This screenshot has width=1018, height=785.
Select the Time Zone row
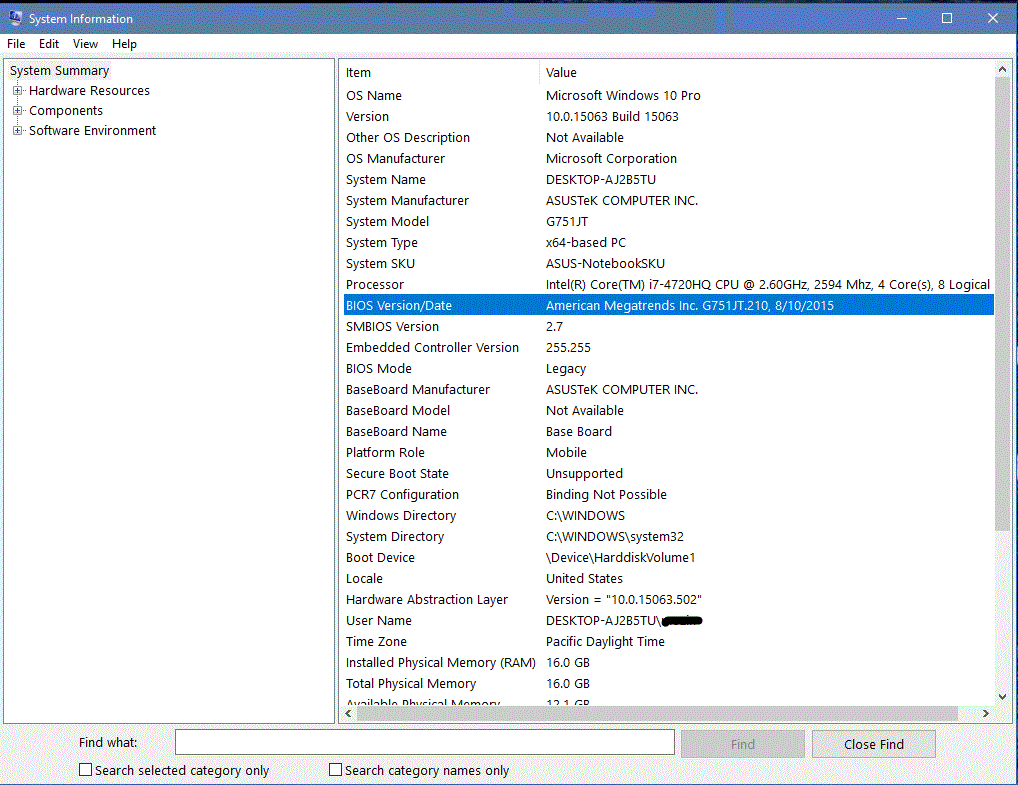coord(668,642)
